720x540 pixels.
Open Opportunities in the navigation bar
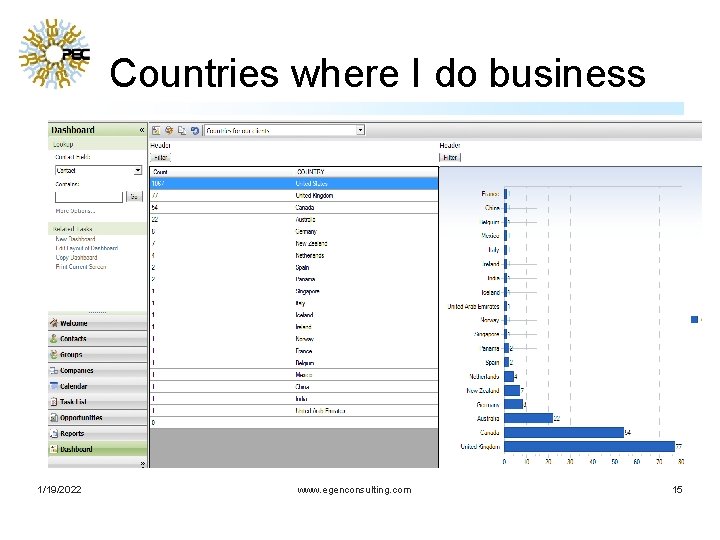coord(97,418)
